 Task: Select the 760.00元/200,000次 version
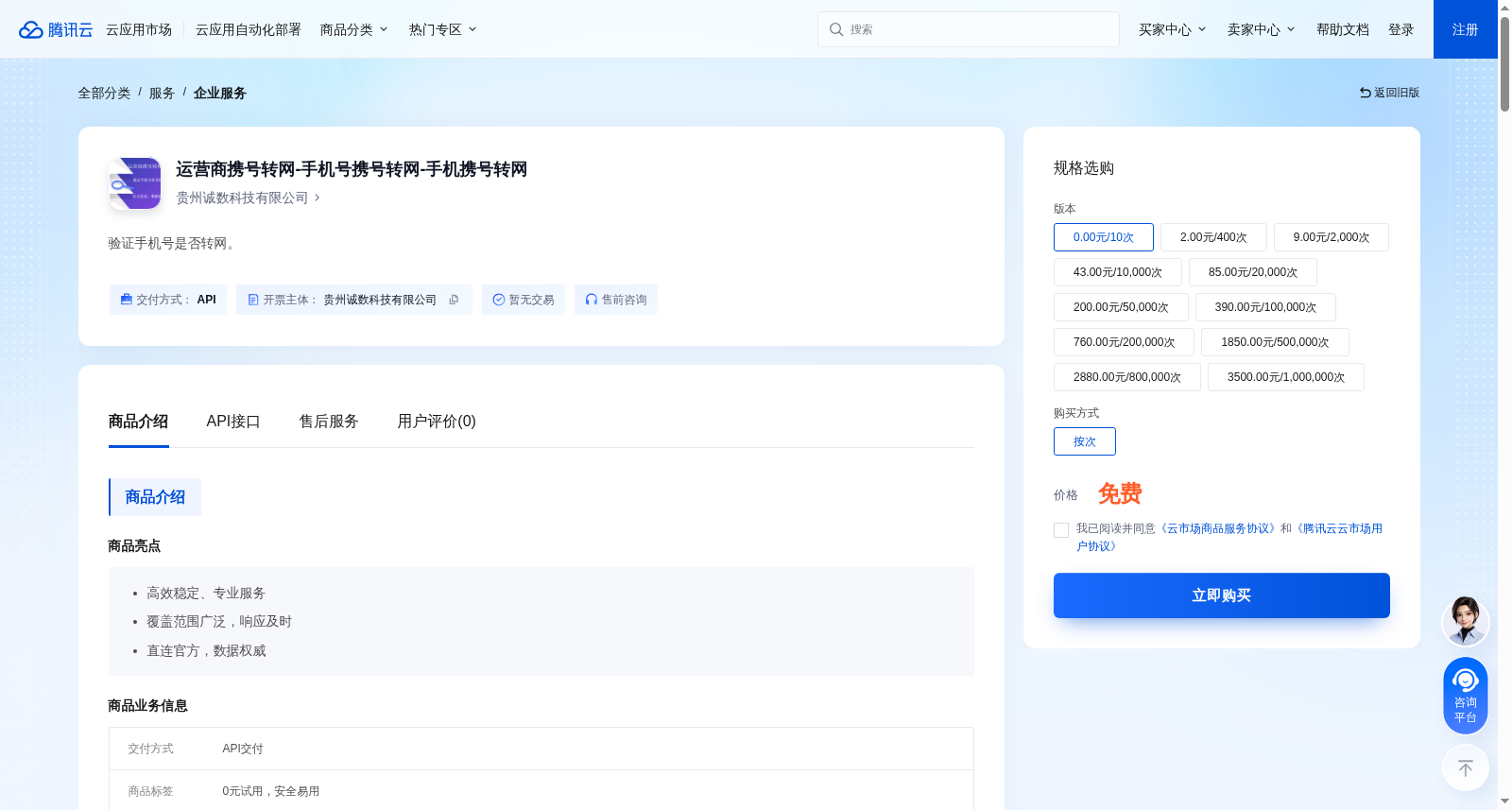tap(1125, 342)
